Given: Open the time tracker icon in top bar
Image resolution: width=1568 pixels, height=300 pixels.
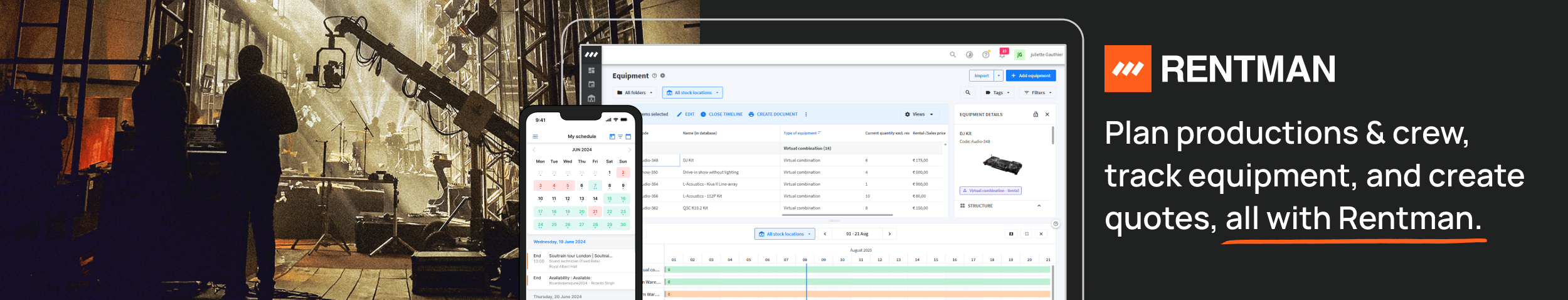Looking at the screenshot, I should [x=969, y=55].
